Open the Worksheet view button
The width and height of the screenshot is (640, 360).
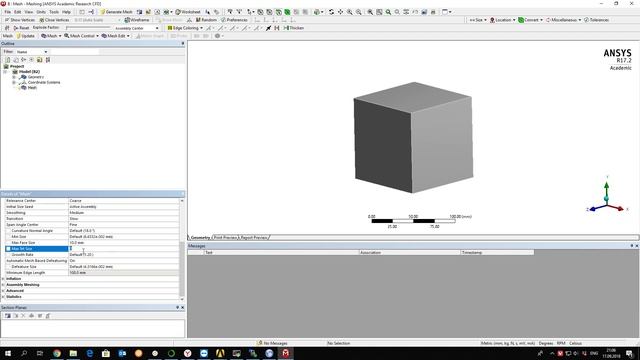188,12
